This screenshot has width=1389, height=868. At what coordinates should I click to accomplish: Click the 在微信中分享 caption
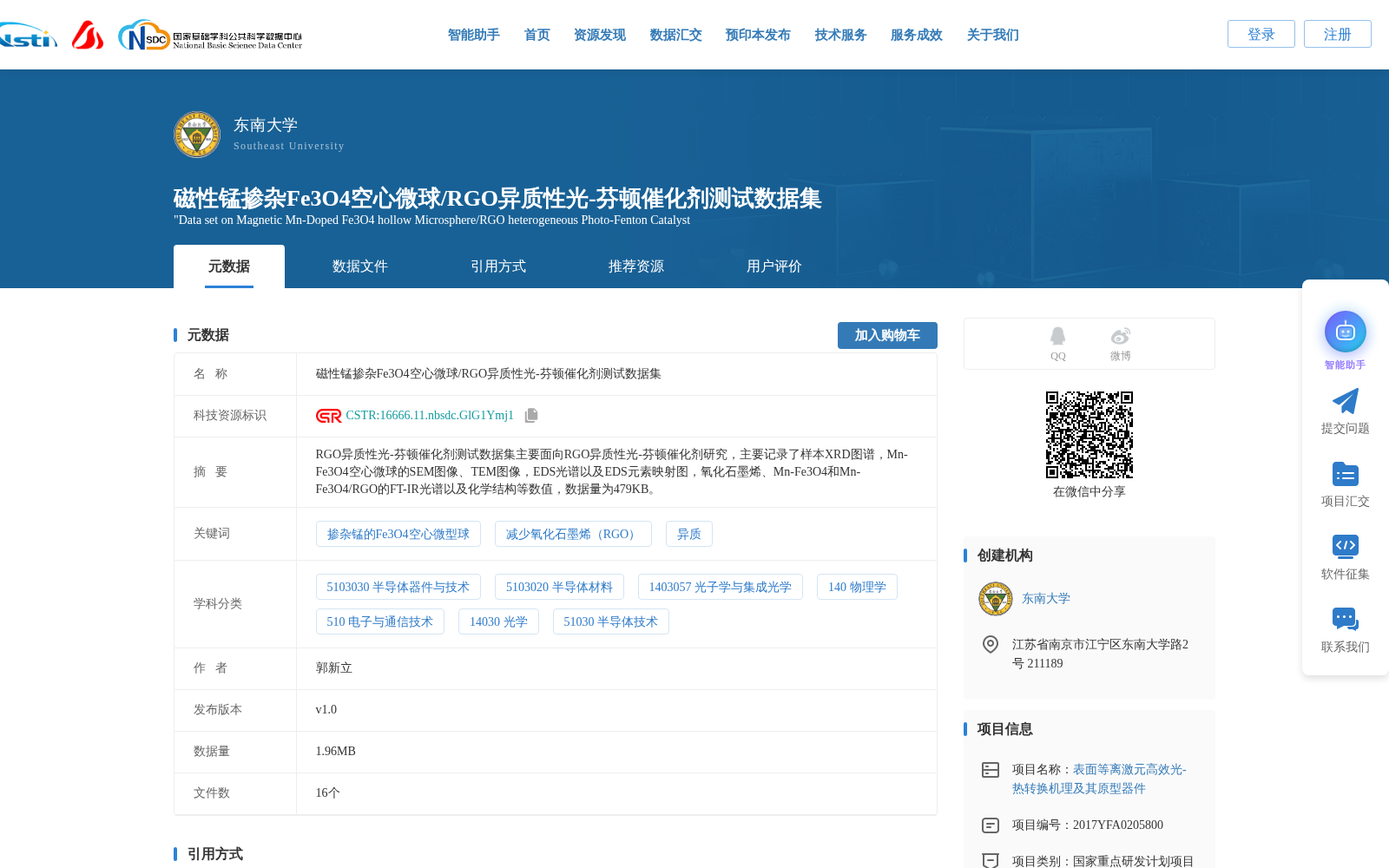1089,492
